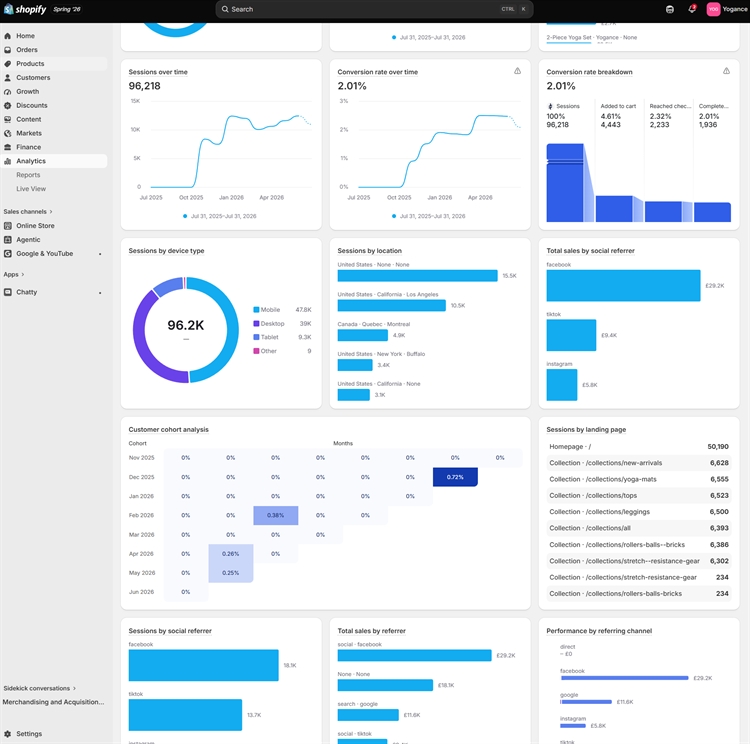Screen dimensions: 750x744
Task: Select the Mobile legend color swatch
Action: coord(256,310)
